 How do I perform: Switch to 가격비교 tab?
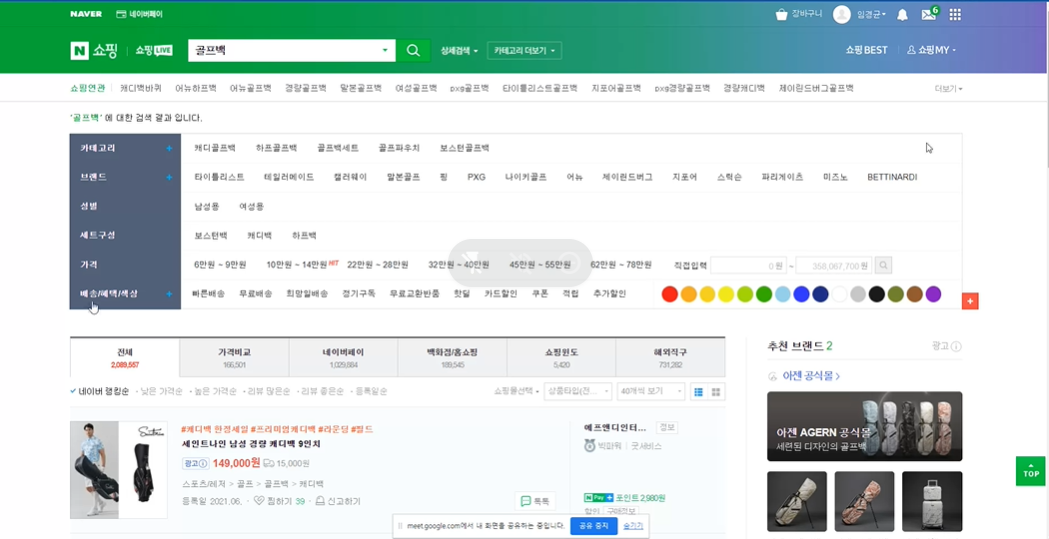(x=234, y=358)
